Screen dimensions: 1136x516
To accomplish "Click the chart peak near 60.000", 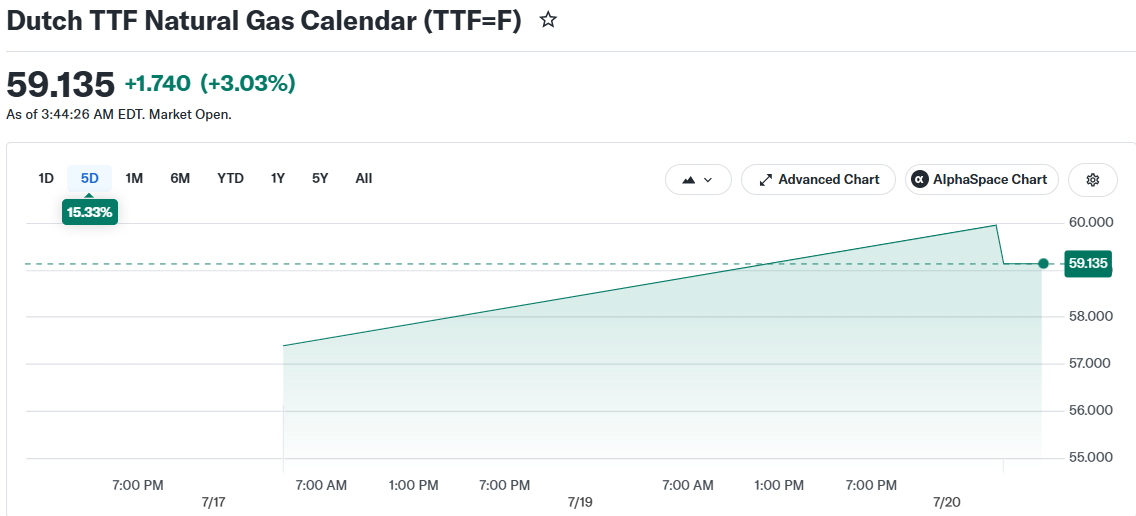I will point(997,225).
